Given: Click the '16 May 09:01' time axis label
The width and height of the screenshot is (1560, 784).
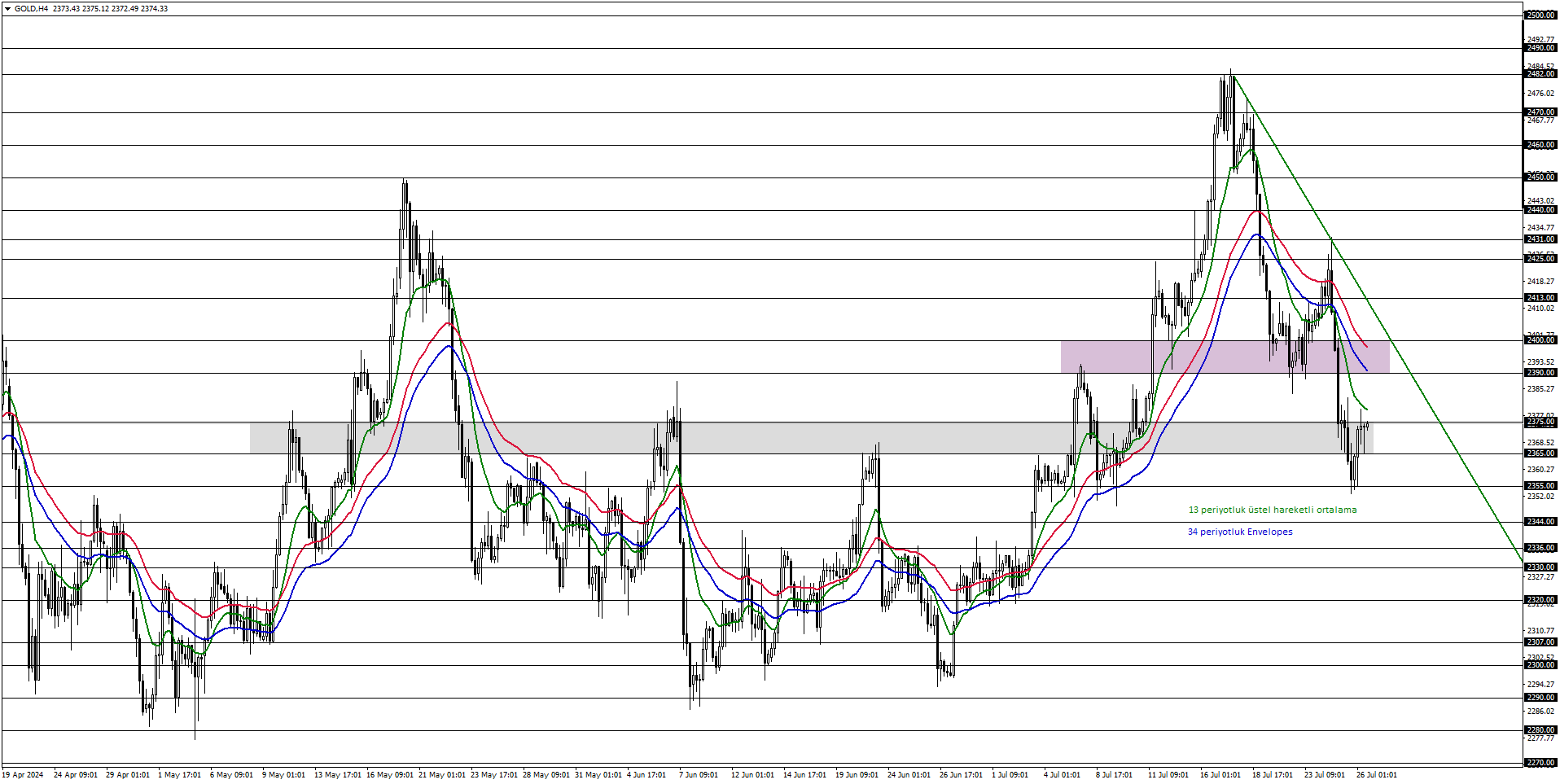Looking at the screenshot, I should tap(390, 775).
